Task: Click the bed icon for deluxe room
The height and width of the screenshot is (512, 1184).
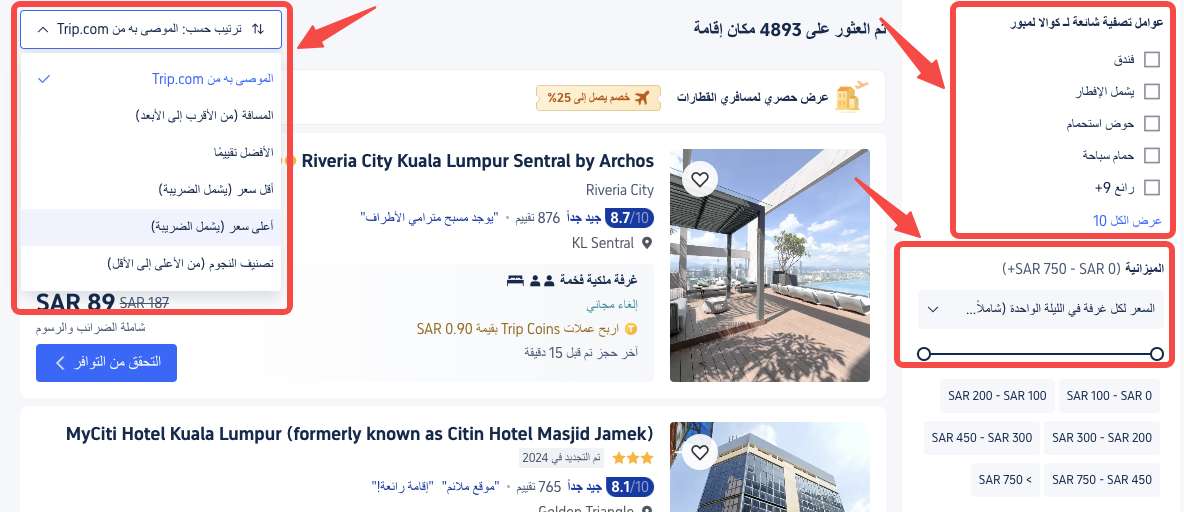Action: (515, 281)
